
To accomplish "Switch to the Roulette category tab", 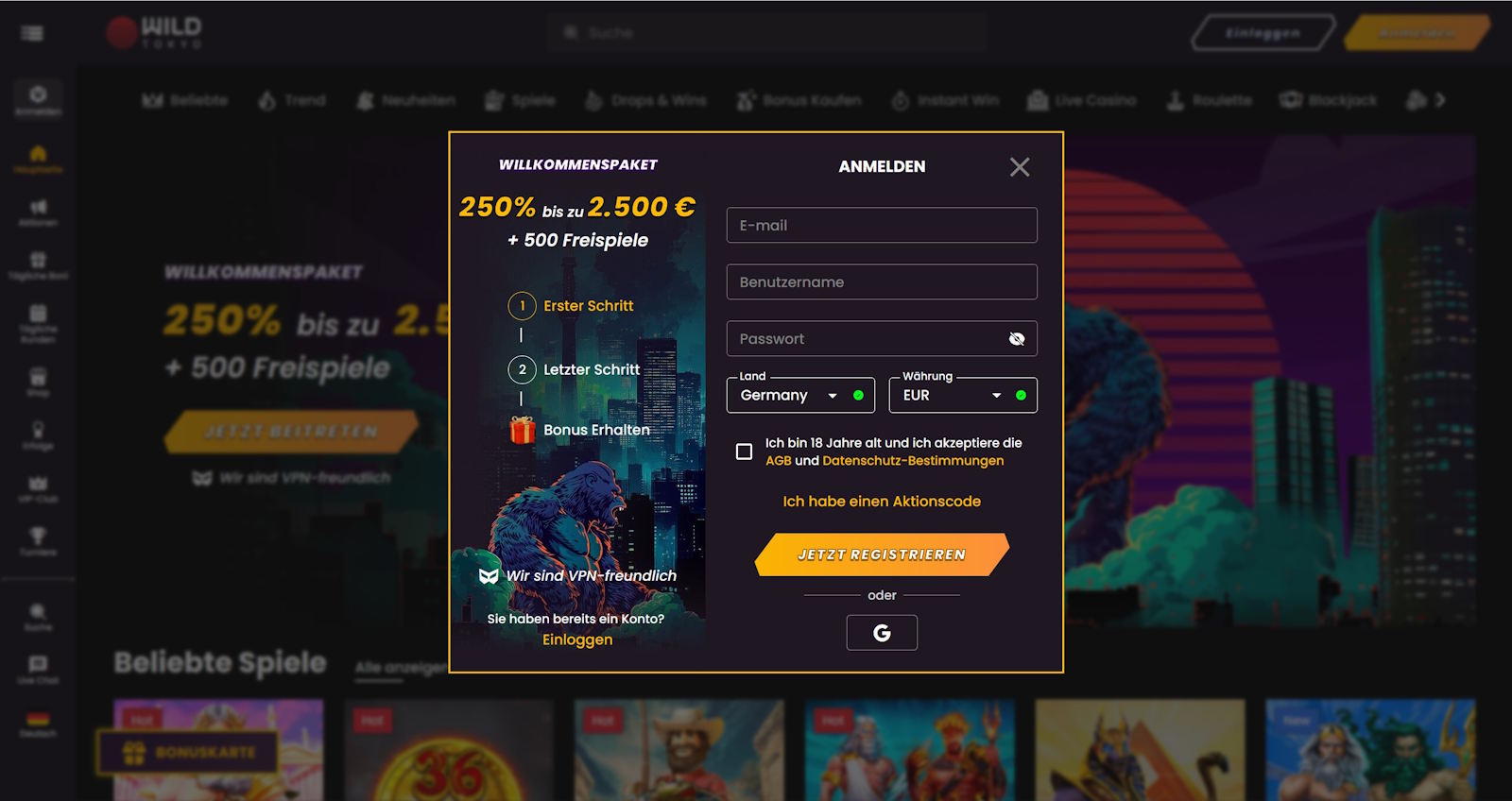I will coord(1210,100).
